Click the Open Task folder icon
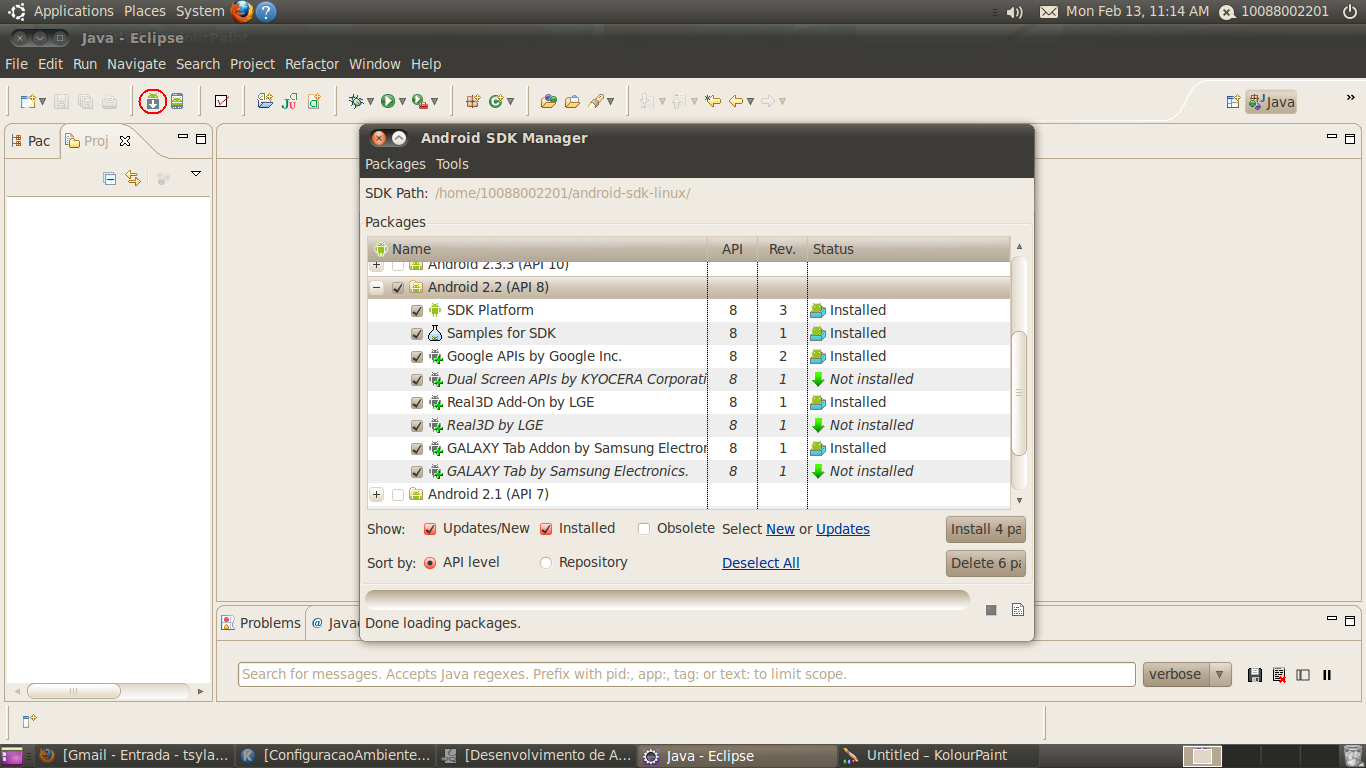This screenshot has width=1366, height=768. (x=572, y=101)
